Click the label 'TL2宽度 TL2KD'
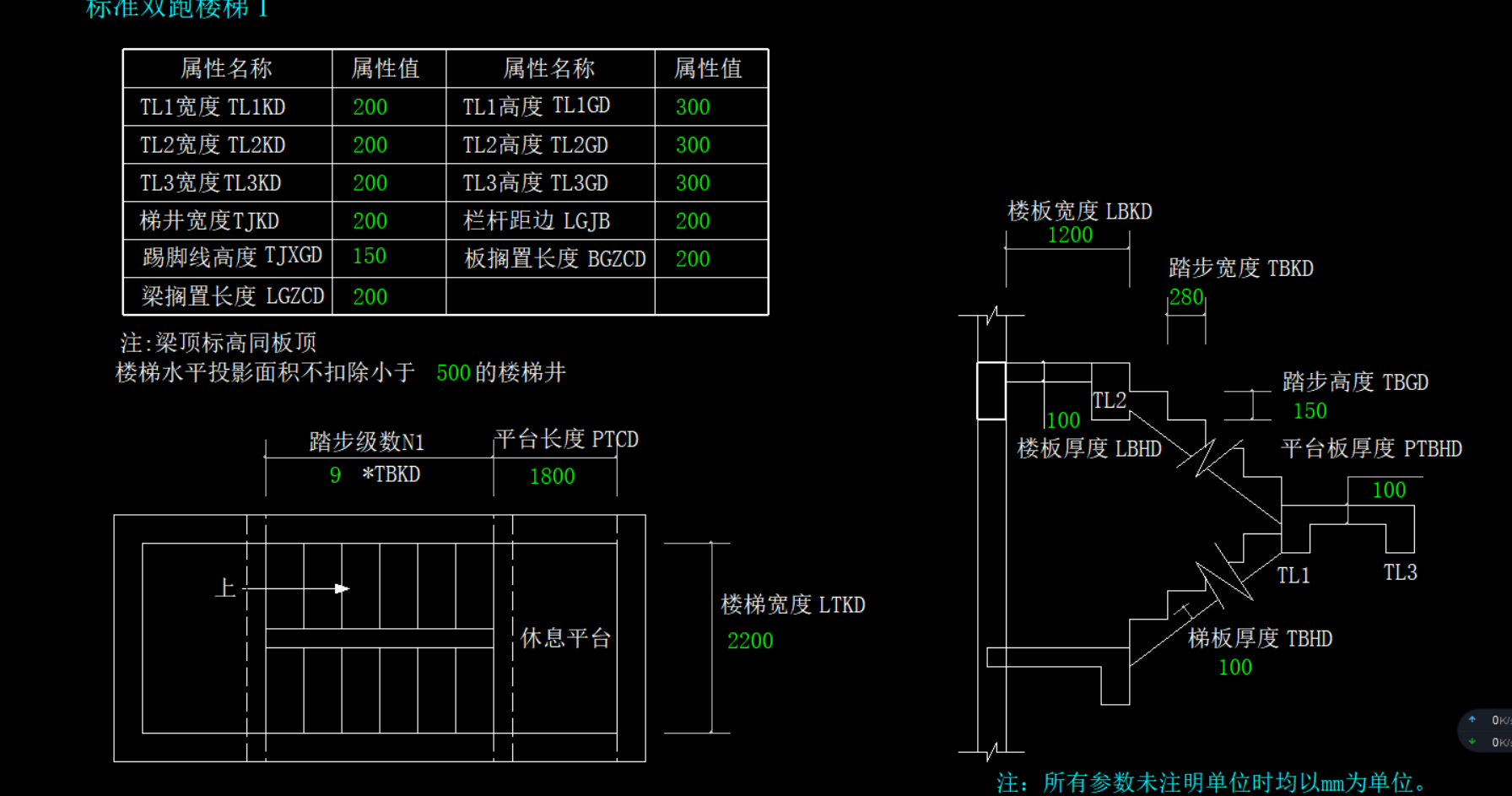This screenshot has height=796, width=1512. coord(213,145)
